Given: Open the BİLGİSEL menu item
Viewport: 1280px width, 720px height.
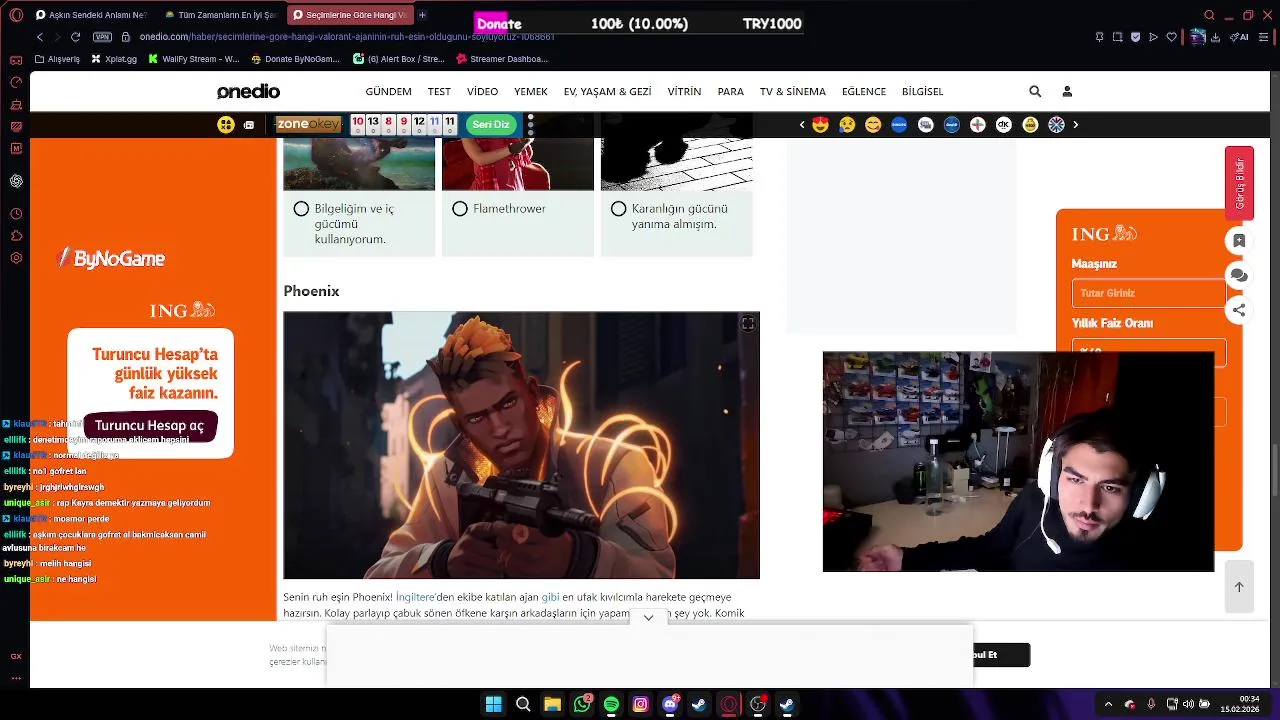Looking at the screenshot, I should (922, 91).
